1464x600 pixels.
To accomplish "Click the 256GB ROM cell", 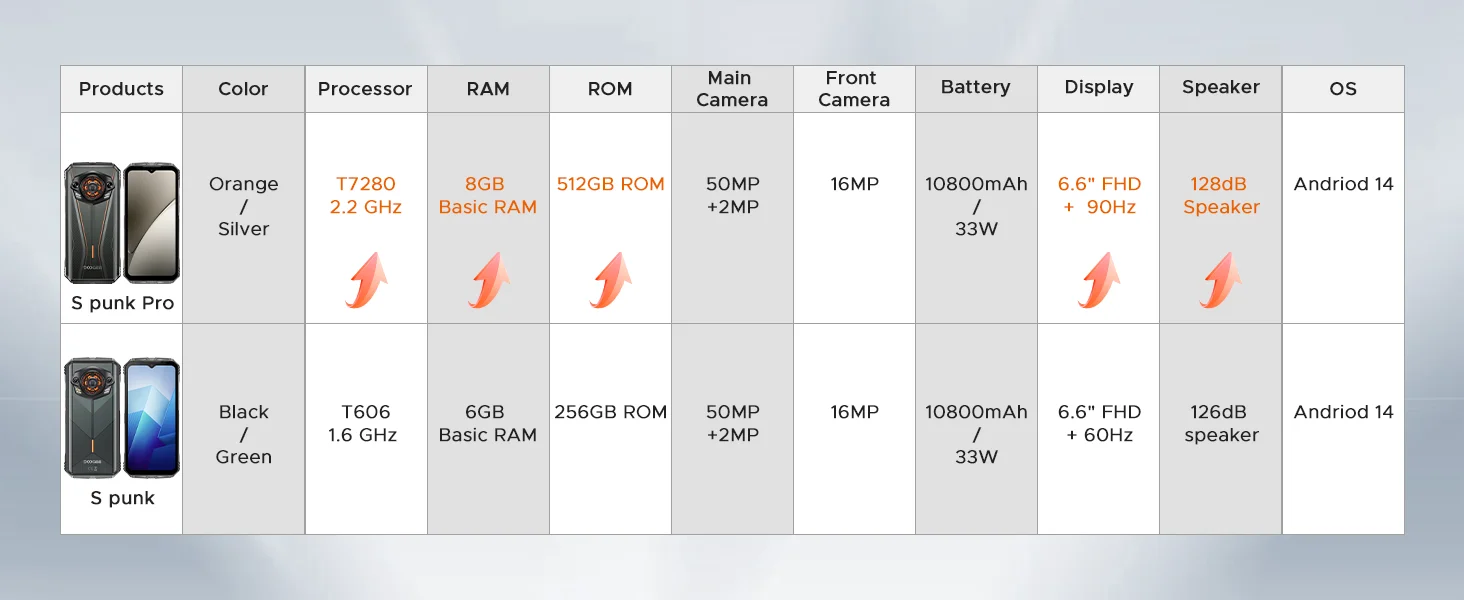I will click(x=610, y=412).
